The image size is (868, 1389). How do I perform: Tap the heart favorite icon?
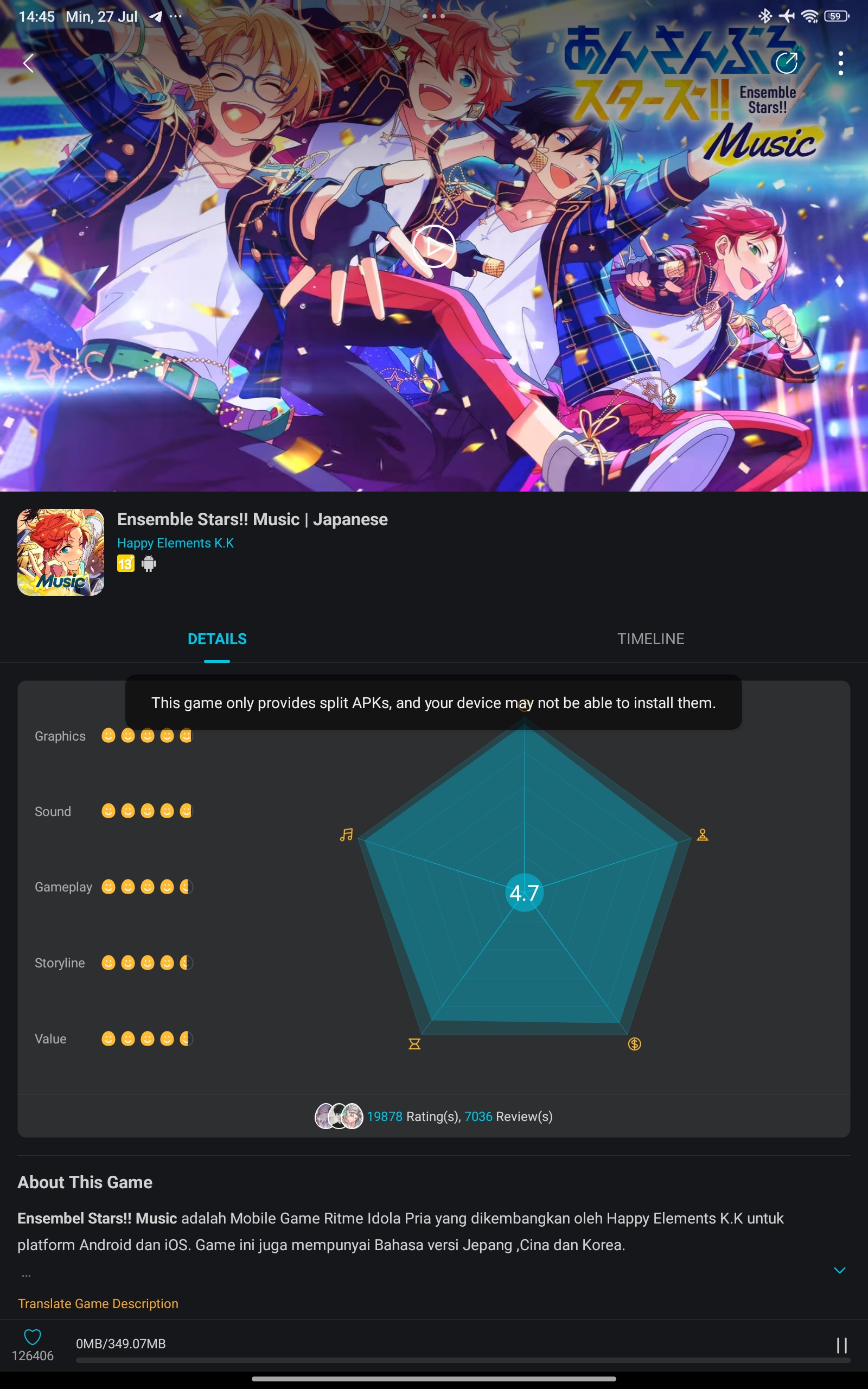point(33,1337)
